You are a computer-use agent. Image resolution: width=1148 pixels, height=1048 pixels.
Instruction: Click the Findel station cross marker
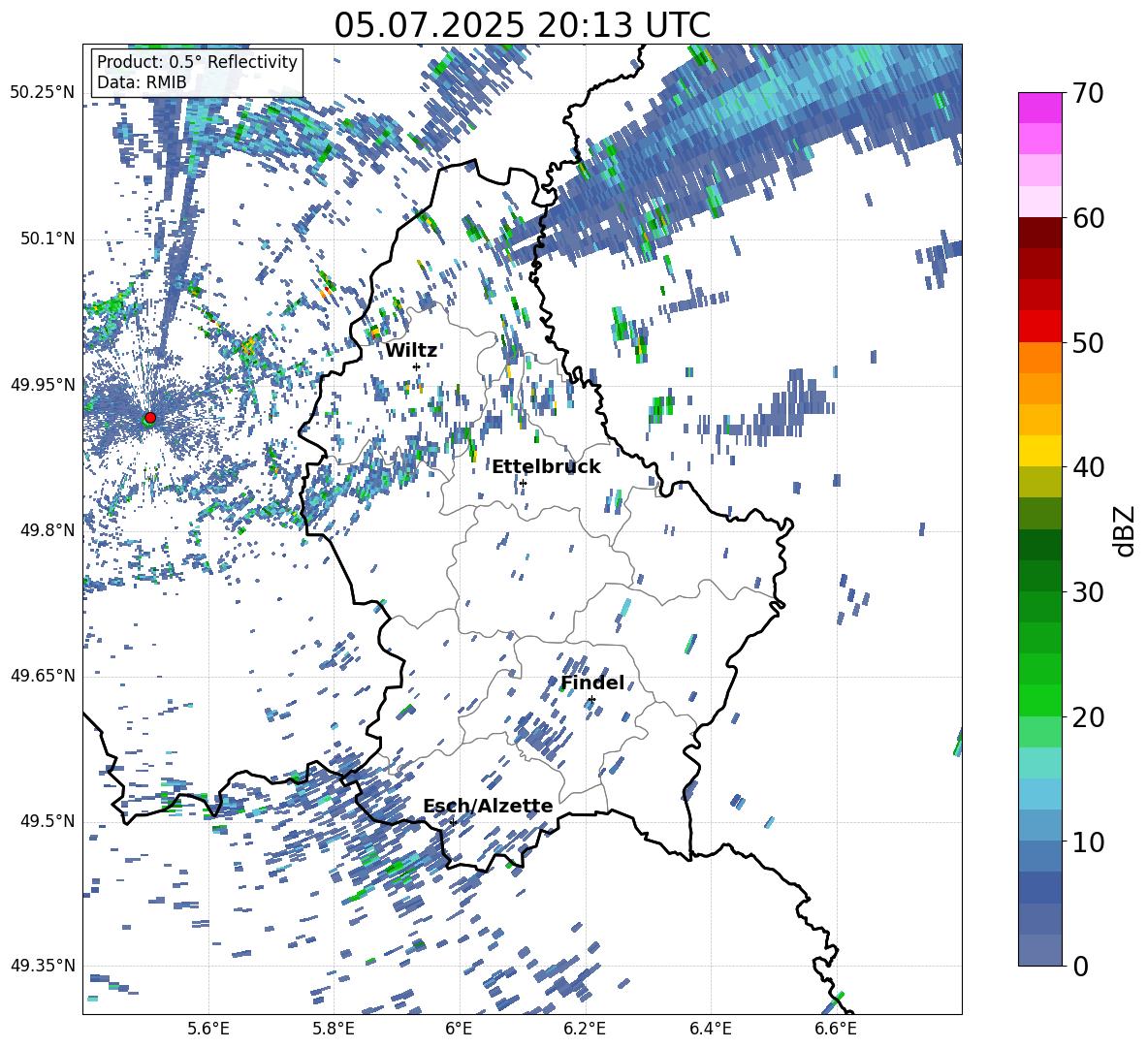pos(591,700)
